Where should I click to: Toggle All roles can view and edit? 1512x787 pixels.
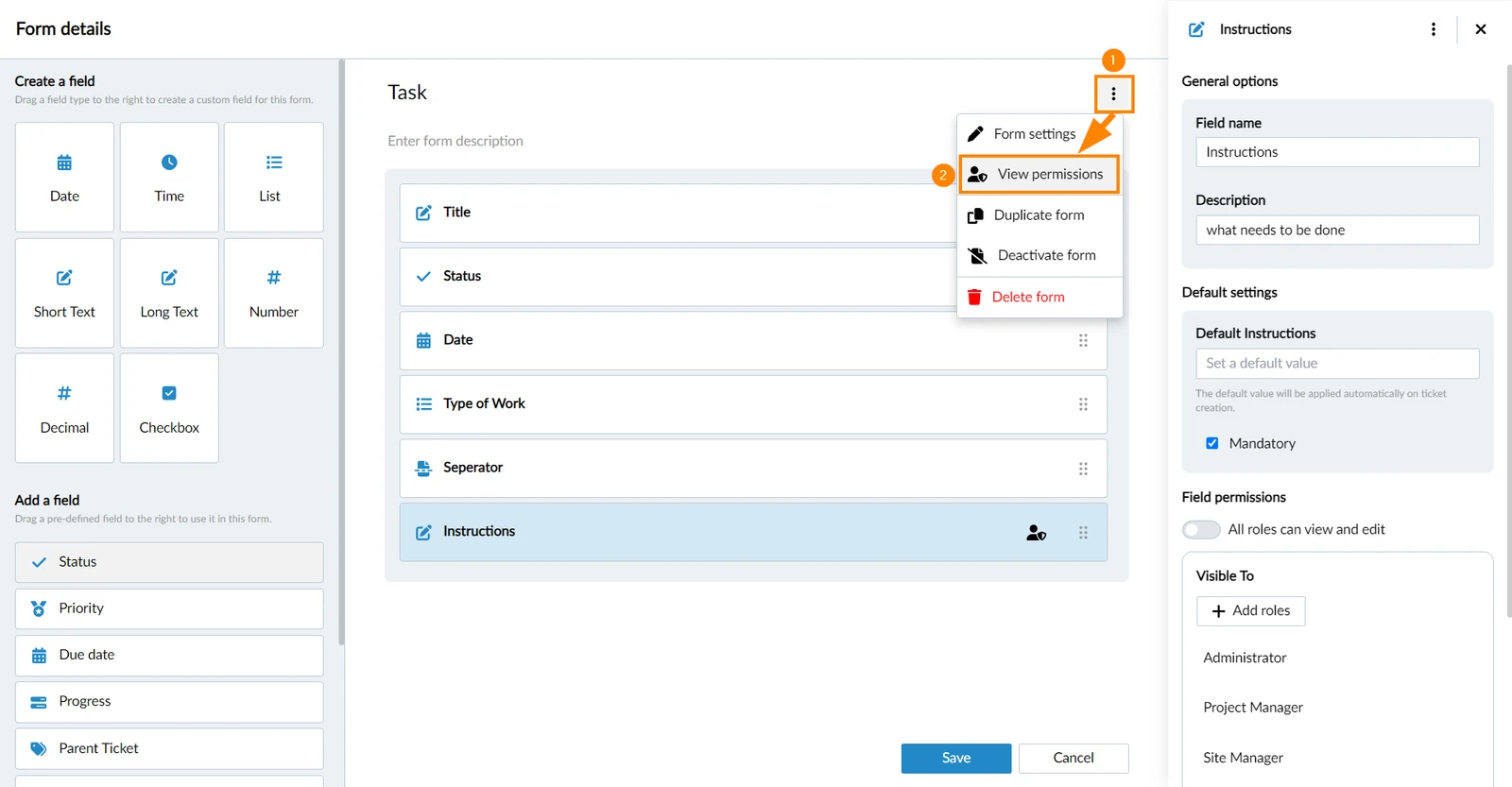pos(1201,530)
